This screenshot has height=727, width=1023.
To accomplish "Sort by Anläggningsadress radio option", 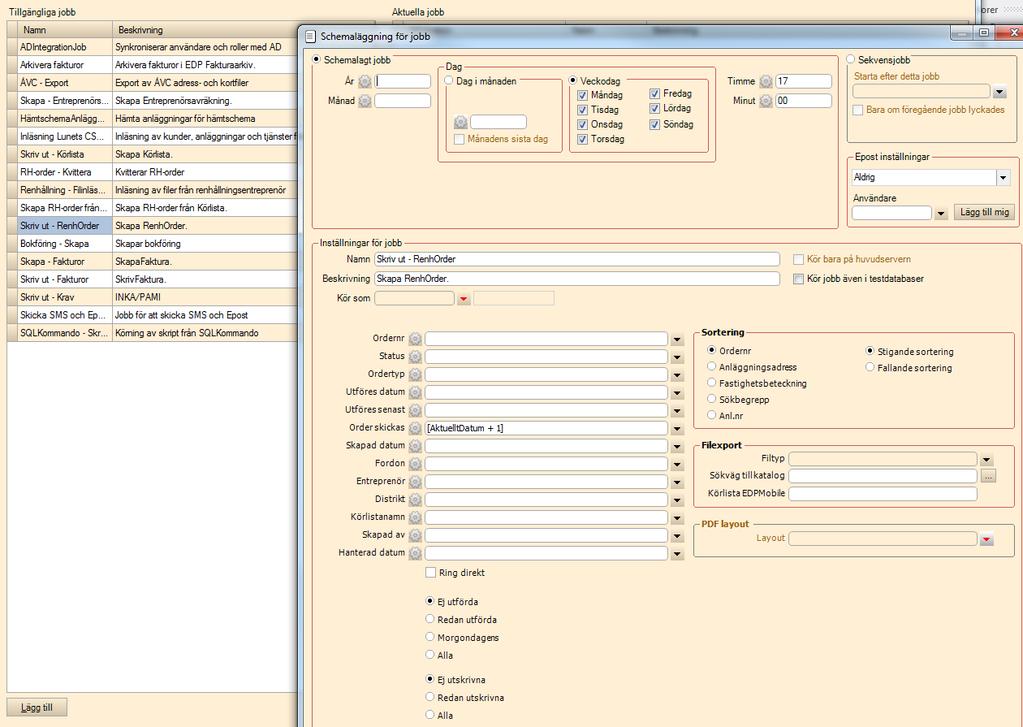I will [x=712, y=367].
